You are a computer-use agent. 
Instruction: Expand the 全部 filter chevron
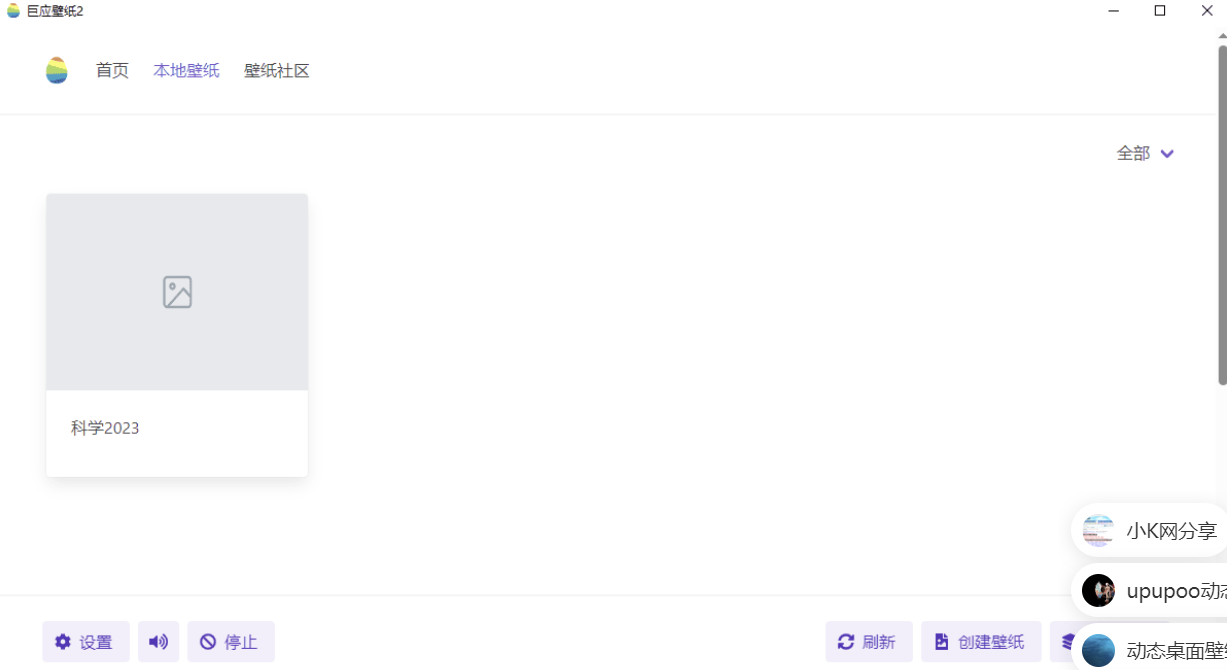(x=1167, y=154)
